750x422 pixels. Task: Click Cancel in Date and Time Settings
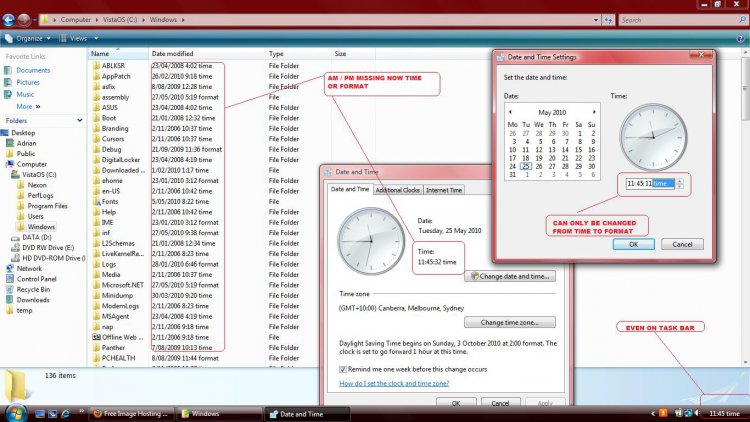[682, 244]
